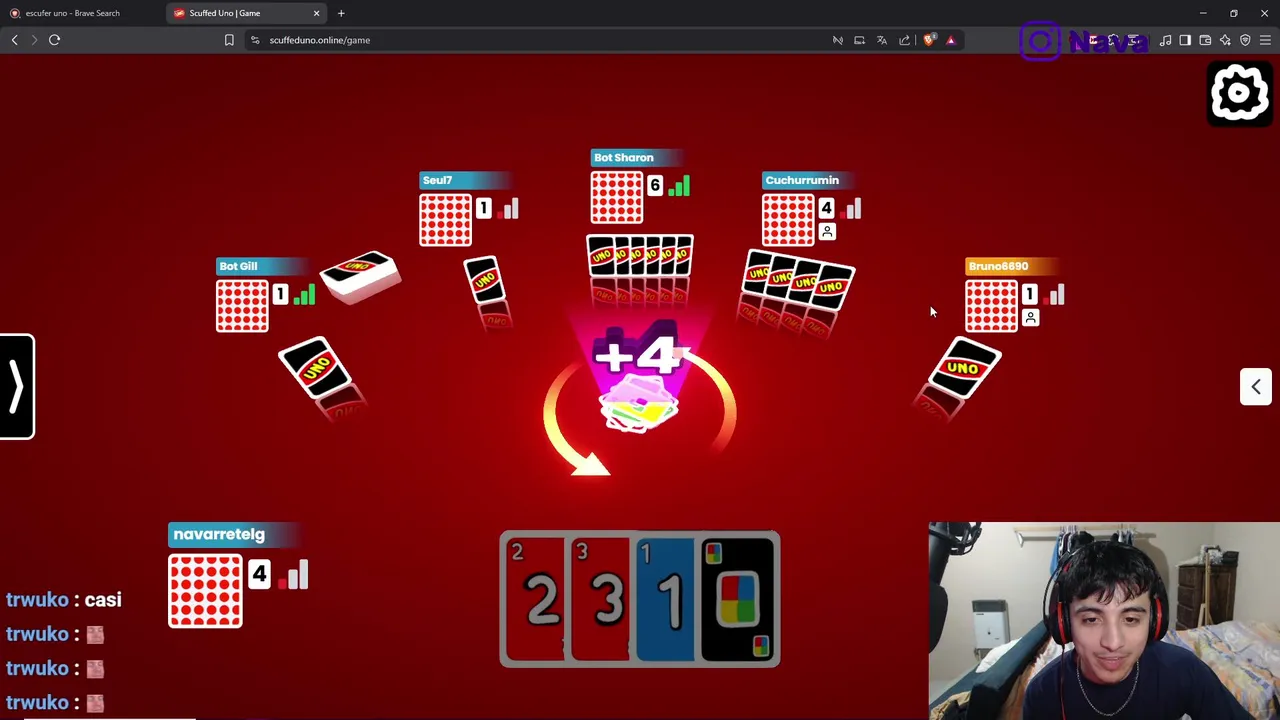Select Bruno6690's player avatar
The height and width of the screenshot is (720, 1280).
point(991,305)
